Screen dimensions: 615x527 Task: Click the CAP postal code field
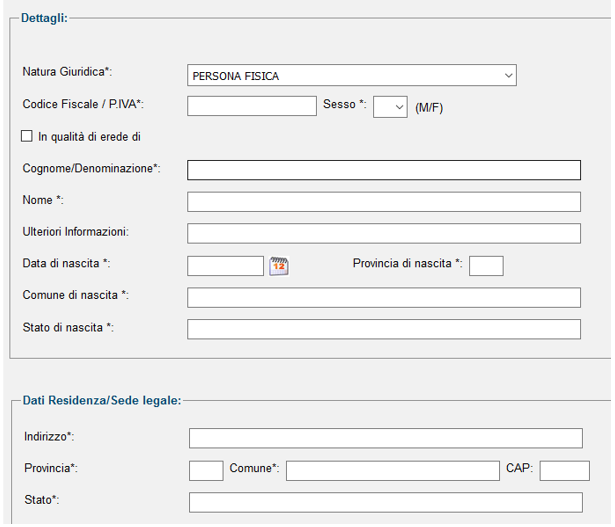click(565, 471)
